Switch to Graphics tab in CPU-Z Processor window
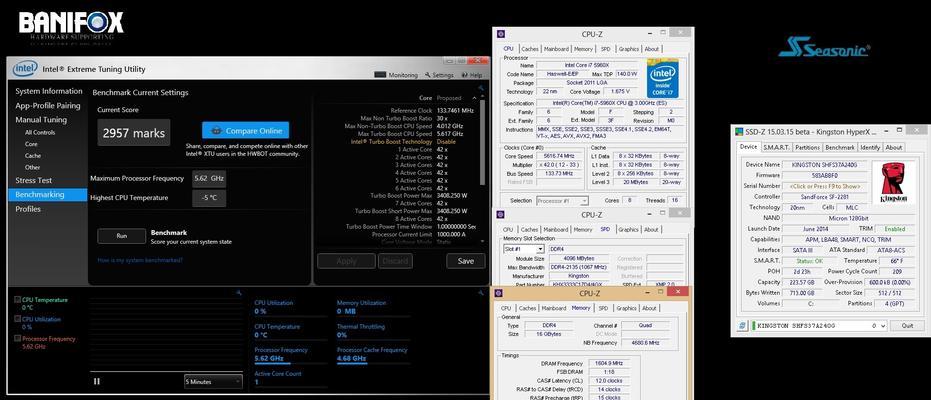Viewport: 931px width, 400px height. coord(628,49)
